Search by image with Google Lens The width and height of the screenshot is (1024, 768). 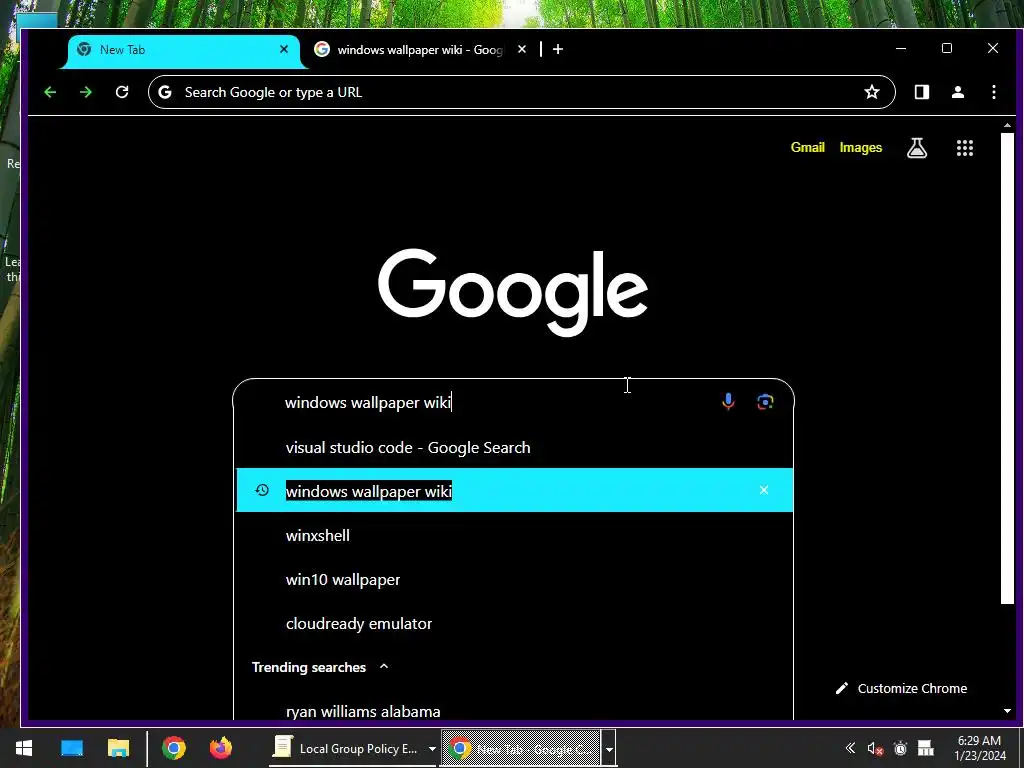(x=765, y=402)
